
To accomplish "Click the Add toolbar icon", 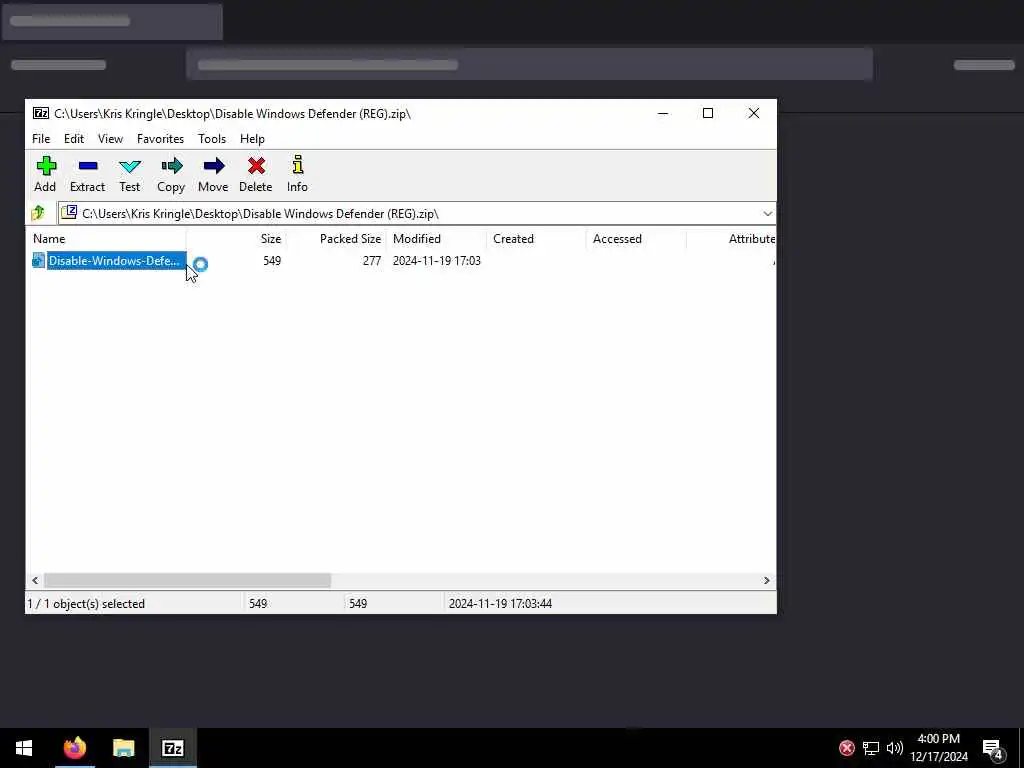I will click(46, 166).
